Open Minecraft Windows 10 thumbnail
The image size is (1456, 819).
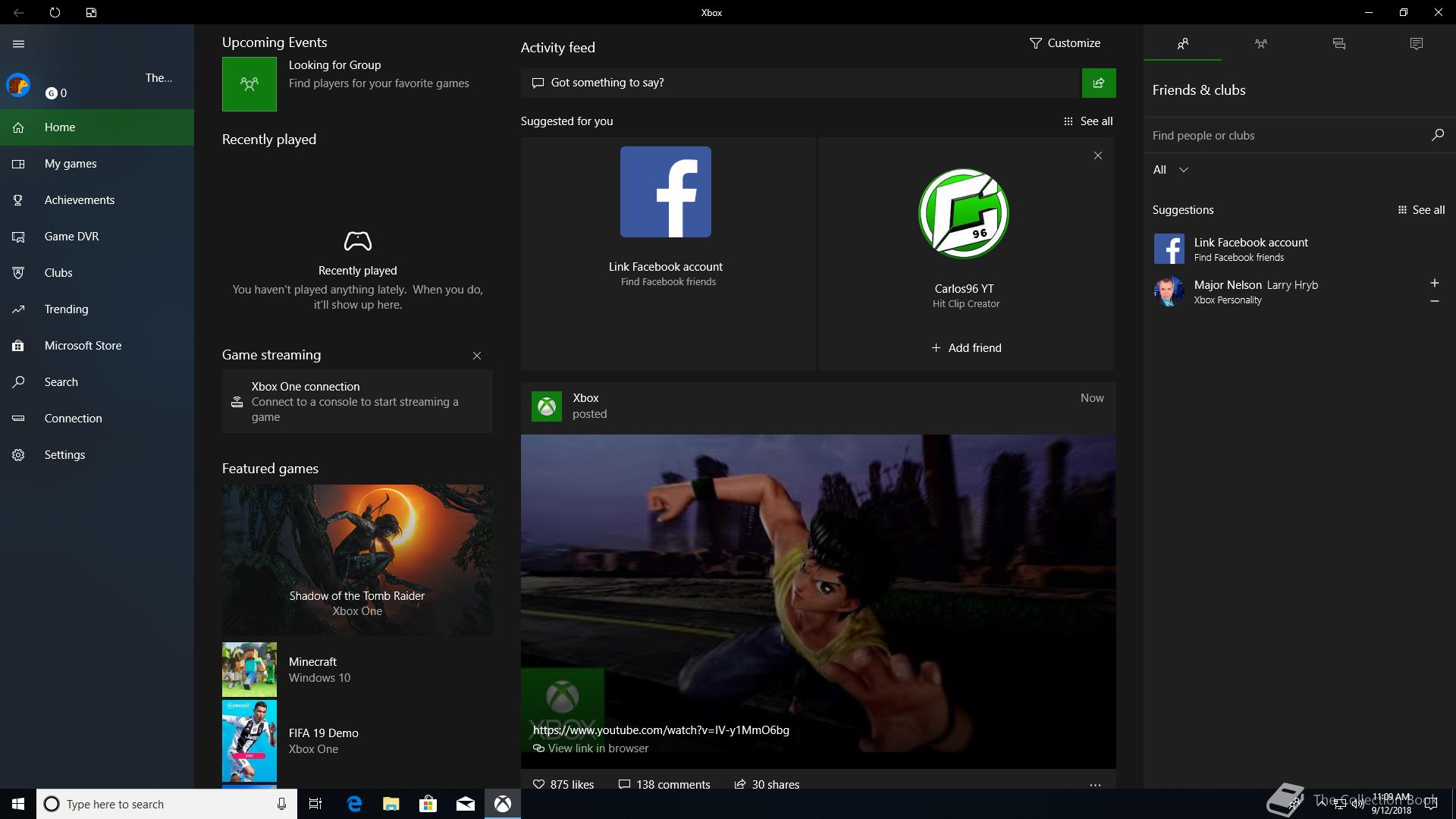249,670
